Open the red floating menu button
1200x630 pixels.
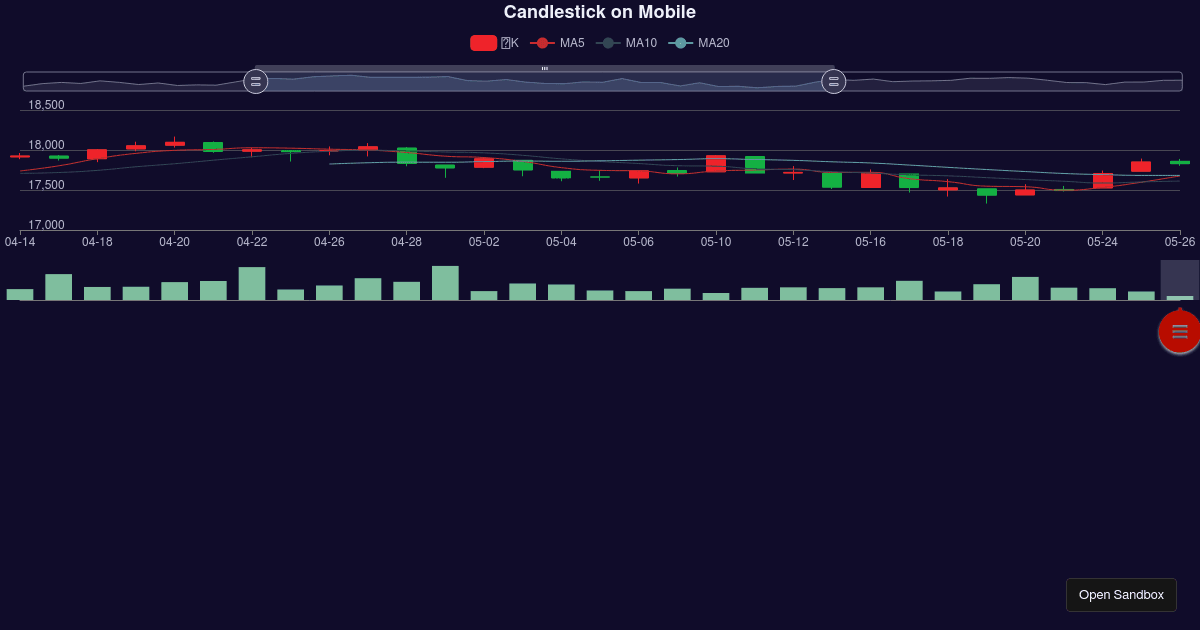pyautogui.click(x=1180, y=331)
